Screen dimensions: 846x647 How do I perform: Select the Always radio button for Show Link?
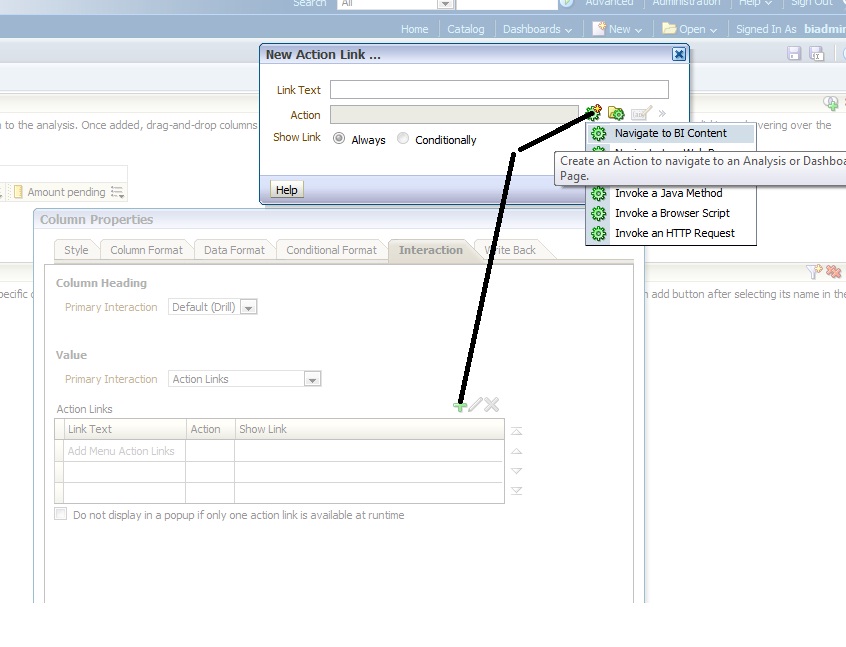tap(339, 139)
